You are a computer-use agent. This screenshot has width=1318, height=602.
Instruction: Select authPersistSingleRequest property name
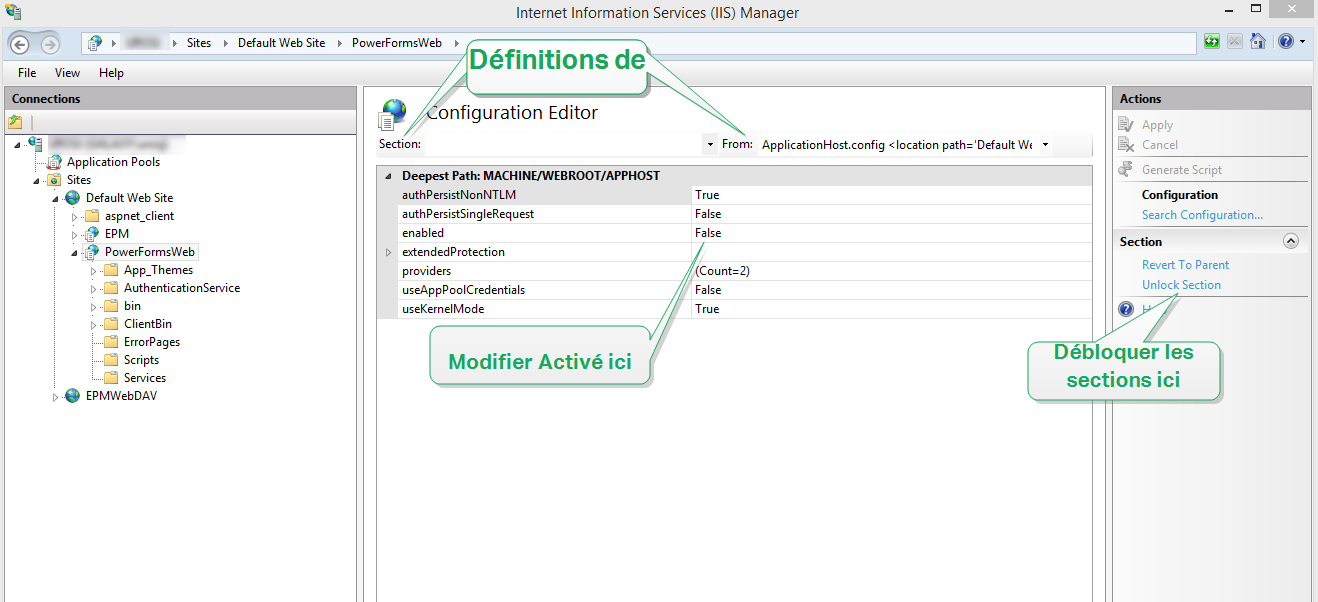pyautogui.click(x=468, y=214)
